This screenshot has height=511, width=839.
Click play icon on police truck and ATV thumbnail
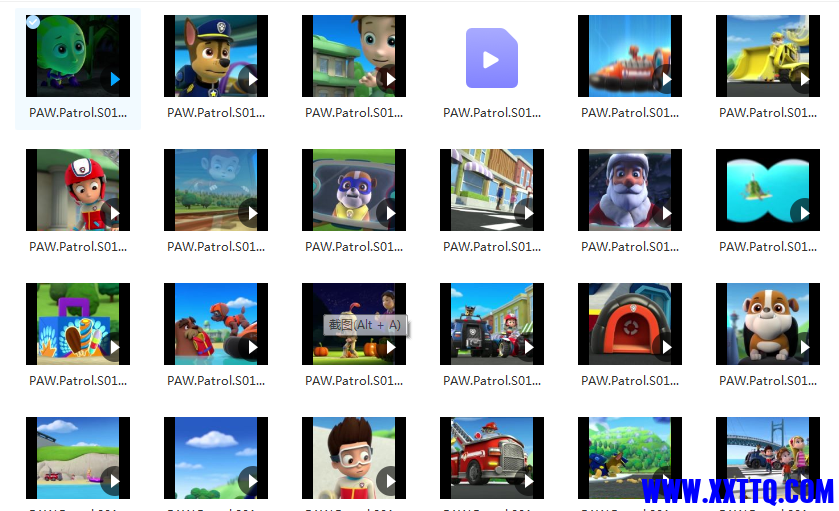pos(529,347)
